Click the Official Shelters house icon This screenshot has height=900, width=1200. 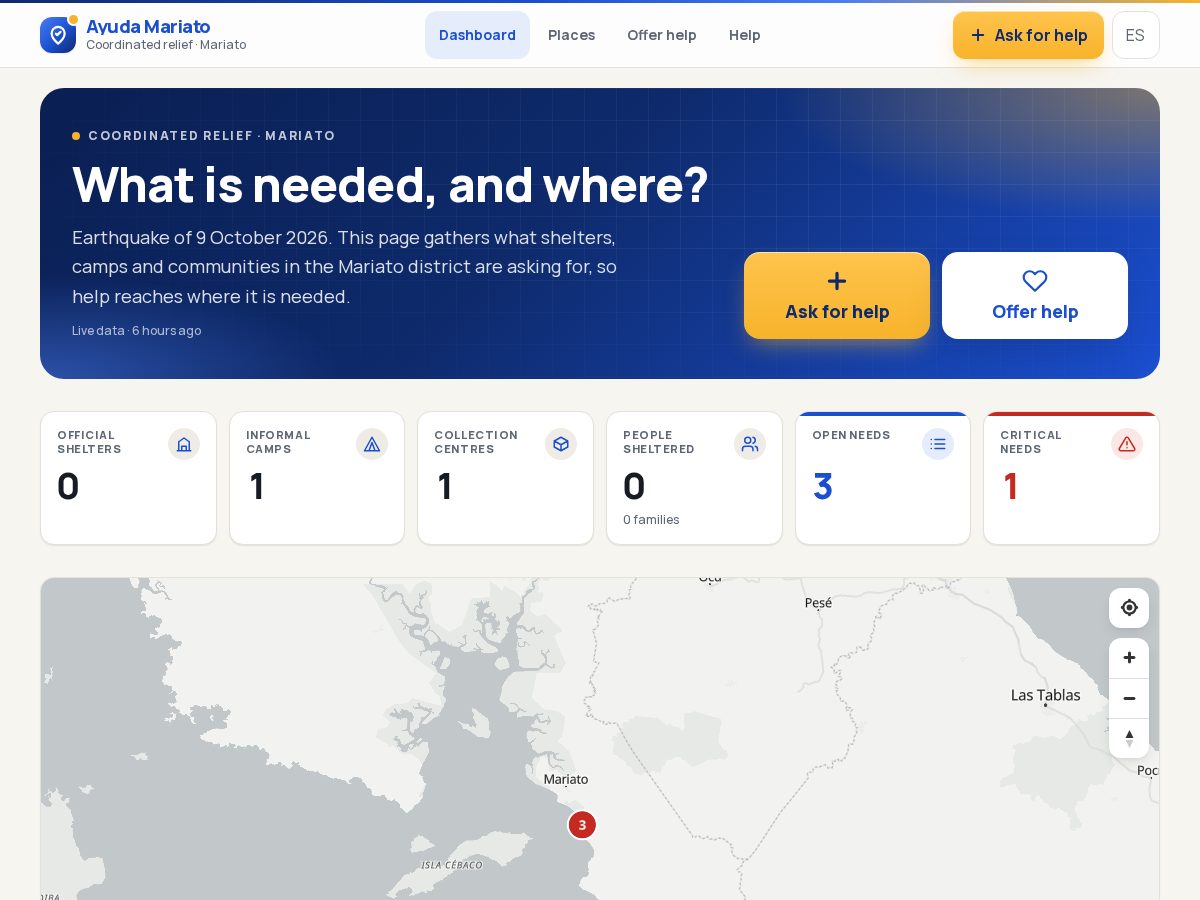184,444
